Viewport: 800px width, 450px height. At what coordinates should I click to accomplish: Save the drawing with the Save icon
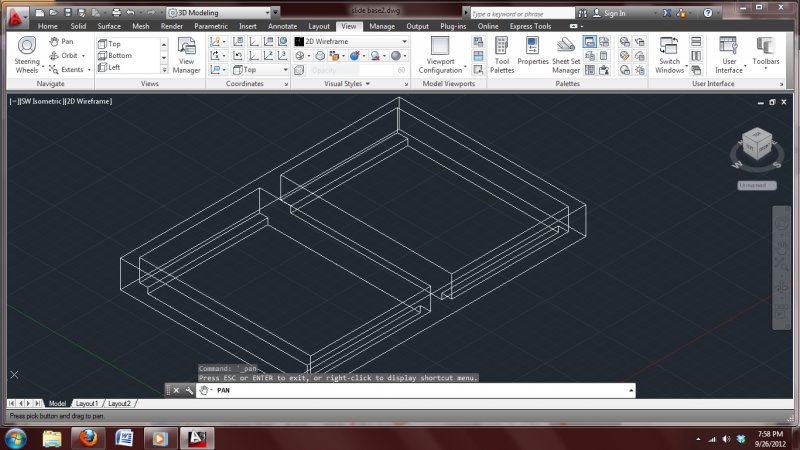(x=67, y=13)
